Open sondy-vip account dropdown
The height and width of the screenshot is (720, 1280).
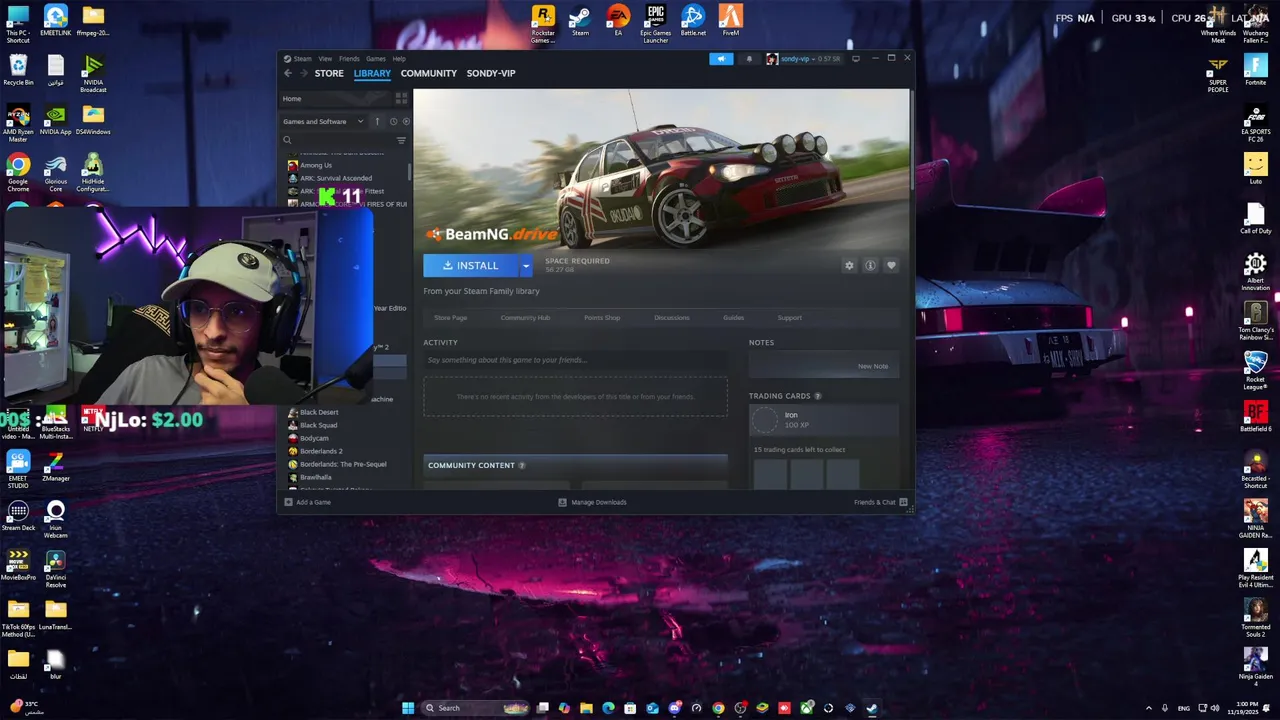point(803,59)
